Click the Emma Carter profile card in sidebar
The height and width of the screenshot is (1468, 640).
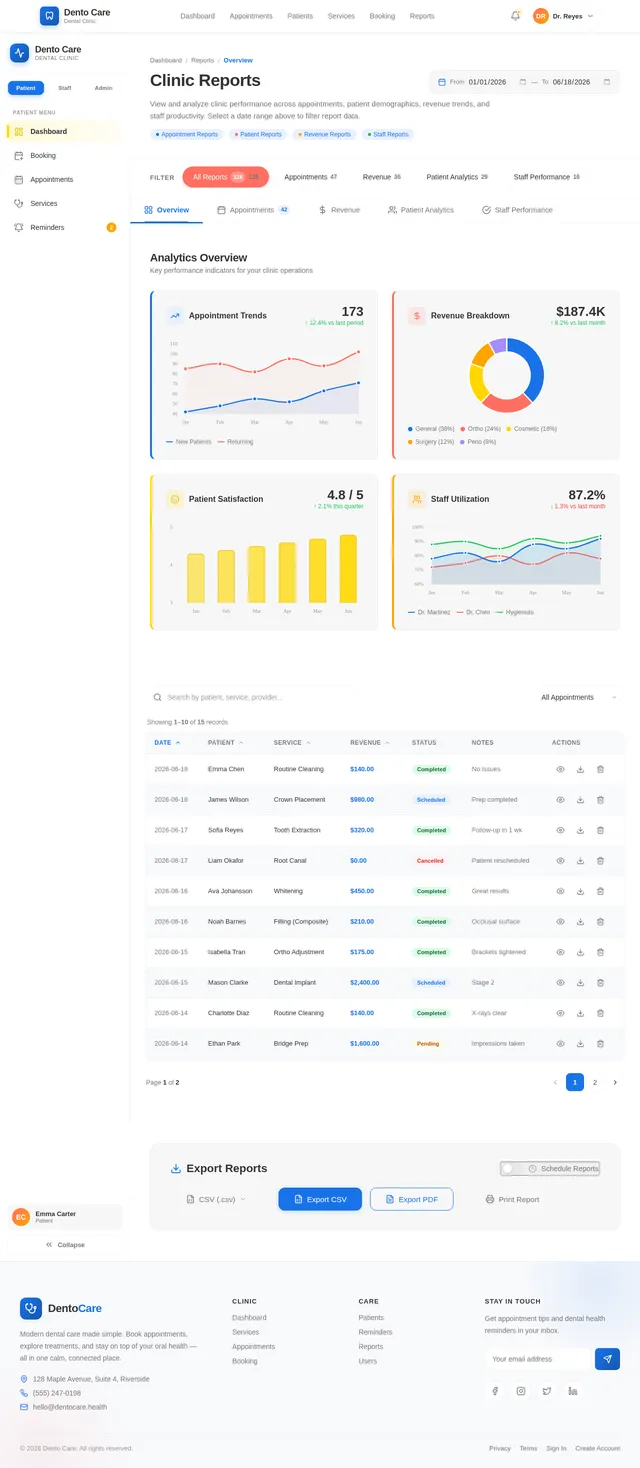pos(65,1217)
